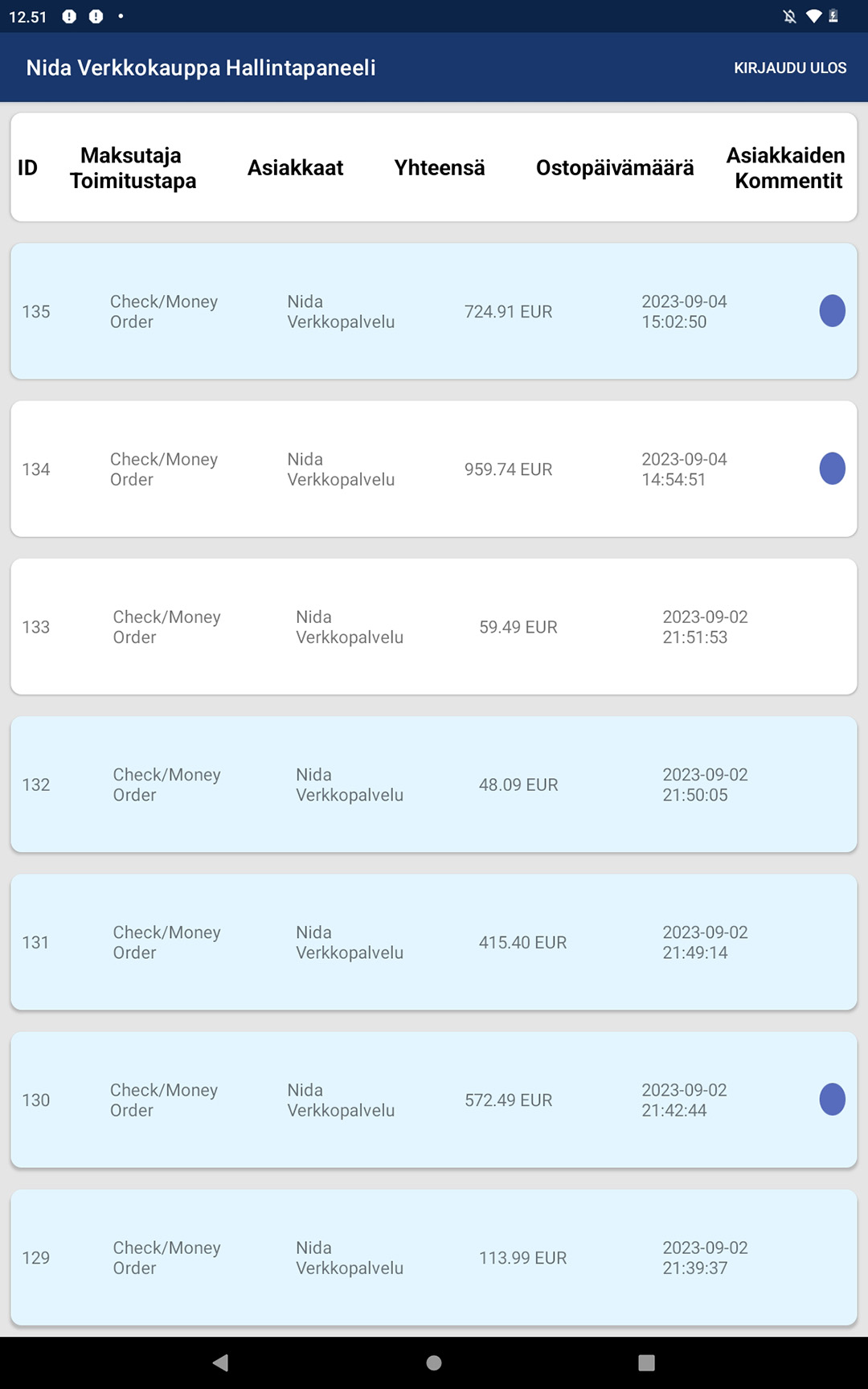Select order 131 with 415.40 EUR
The height and width of the screenshot is (1389, 868).
pos(434,942)
